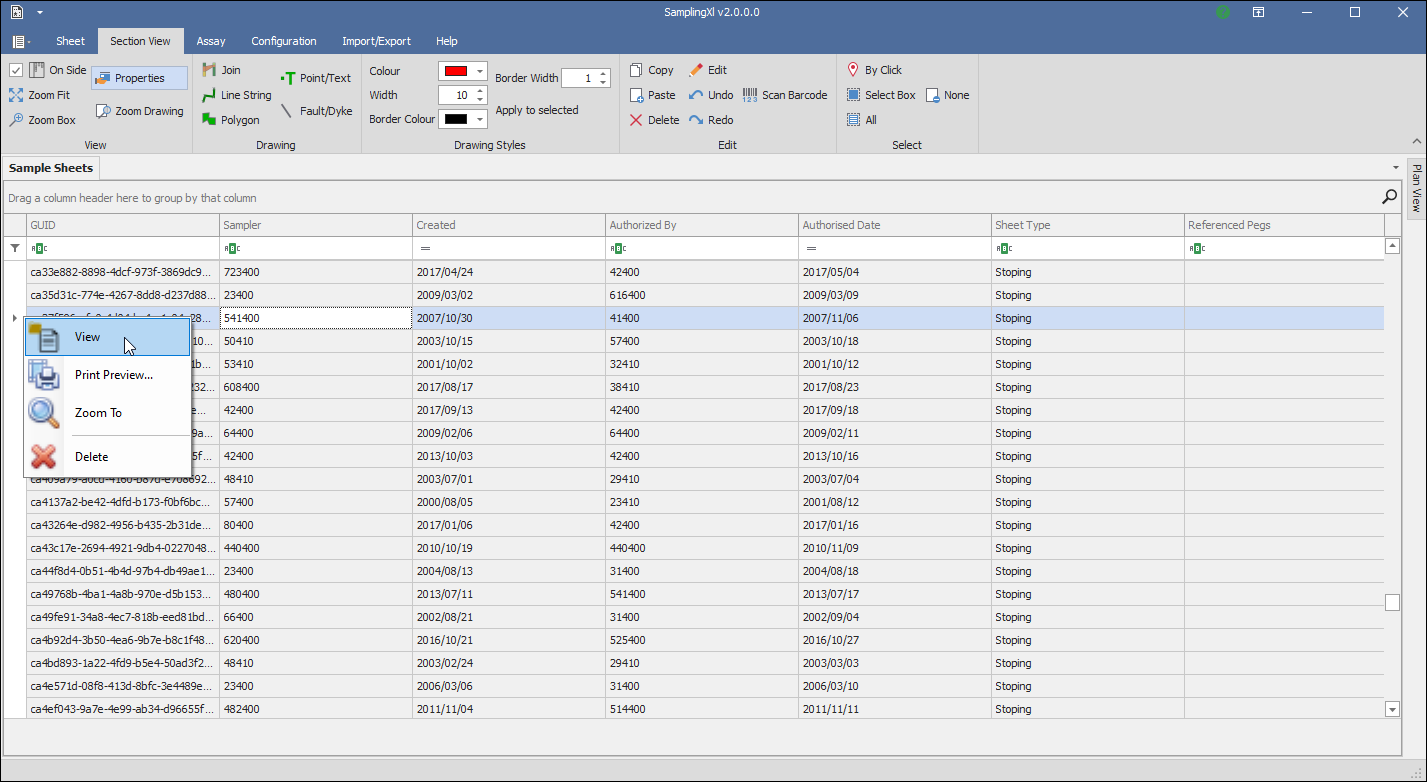This screenshot has width=1427, height=782.
Task: Toggle the Properties panel button
Action: click(139, 78)
